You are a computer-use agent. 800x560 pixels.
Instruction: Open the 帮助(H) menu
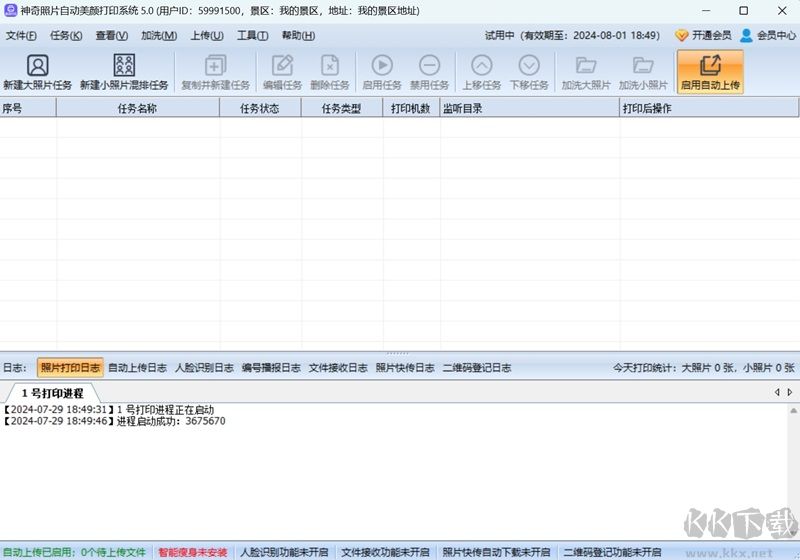click(x=298, y=36)
